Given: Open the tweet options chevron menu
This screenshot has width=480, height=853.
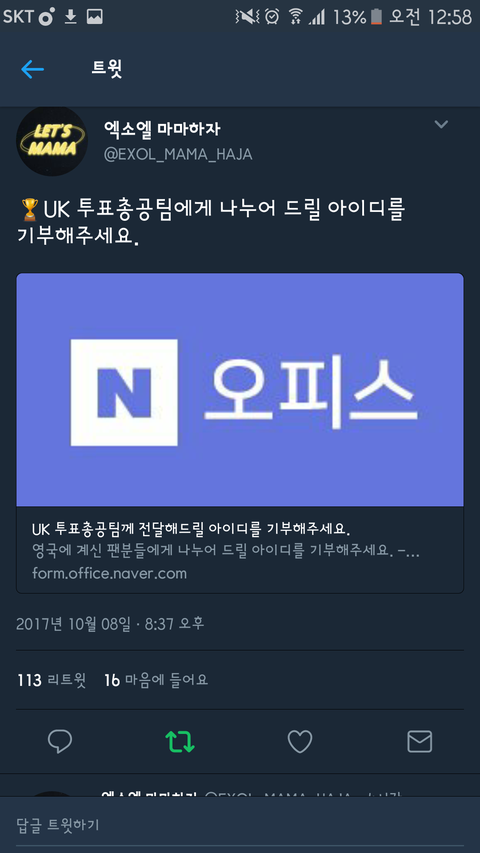Looking at the screenshot, I should 441,125.
